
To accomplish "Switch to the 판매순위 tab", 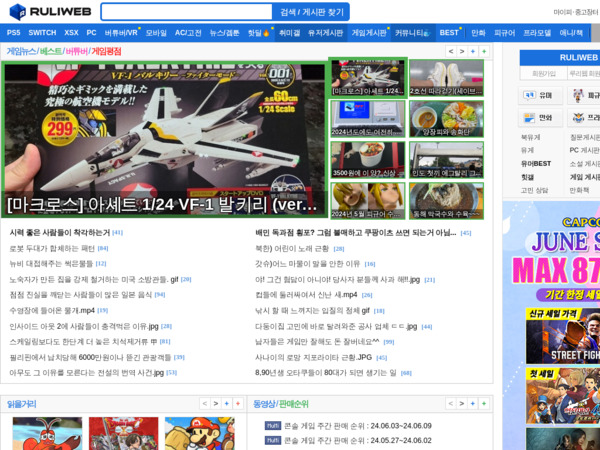I will [x=294, y=404].
